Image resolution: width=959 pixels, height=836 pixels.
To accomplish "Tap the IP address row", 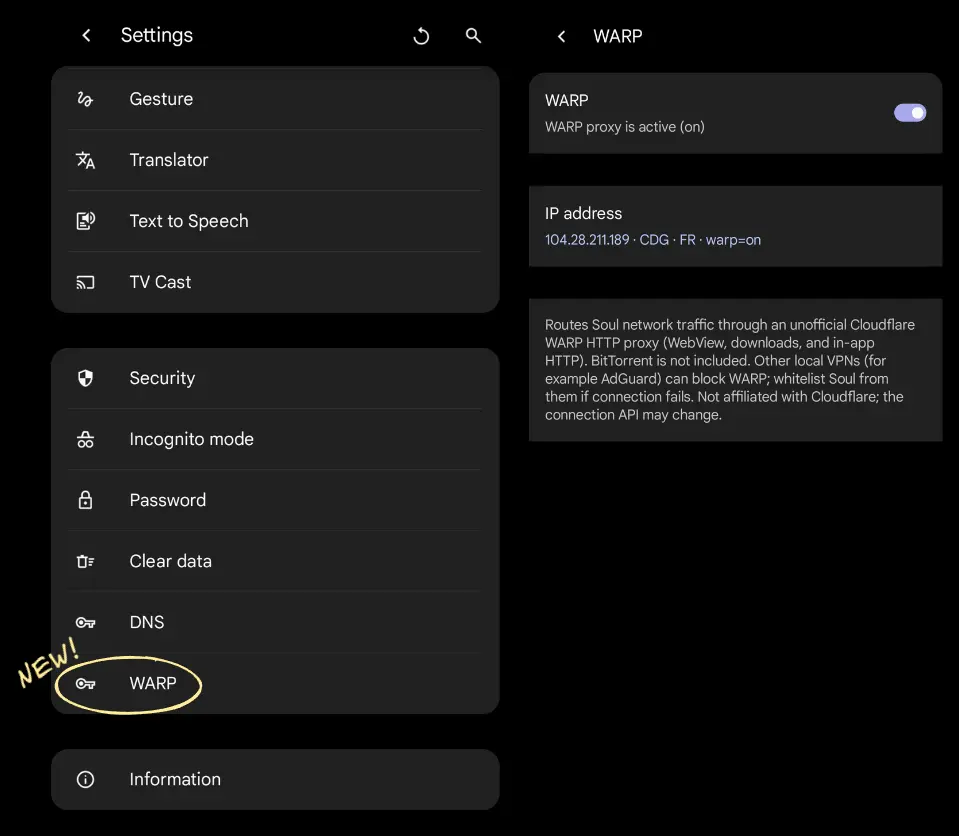I will [735, 226].
